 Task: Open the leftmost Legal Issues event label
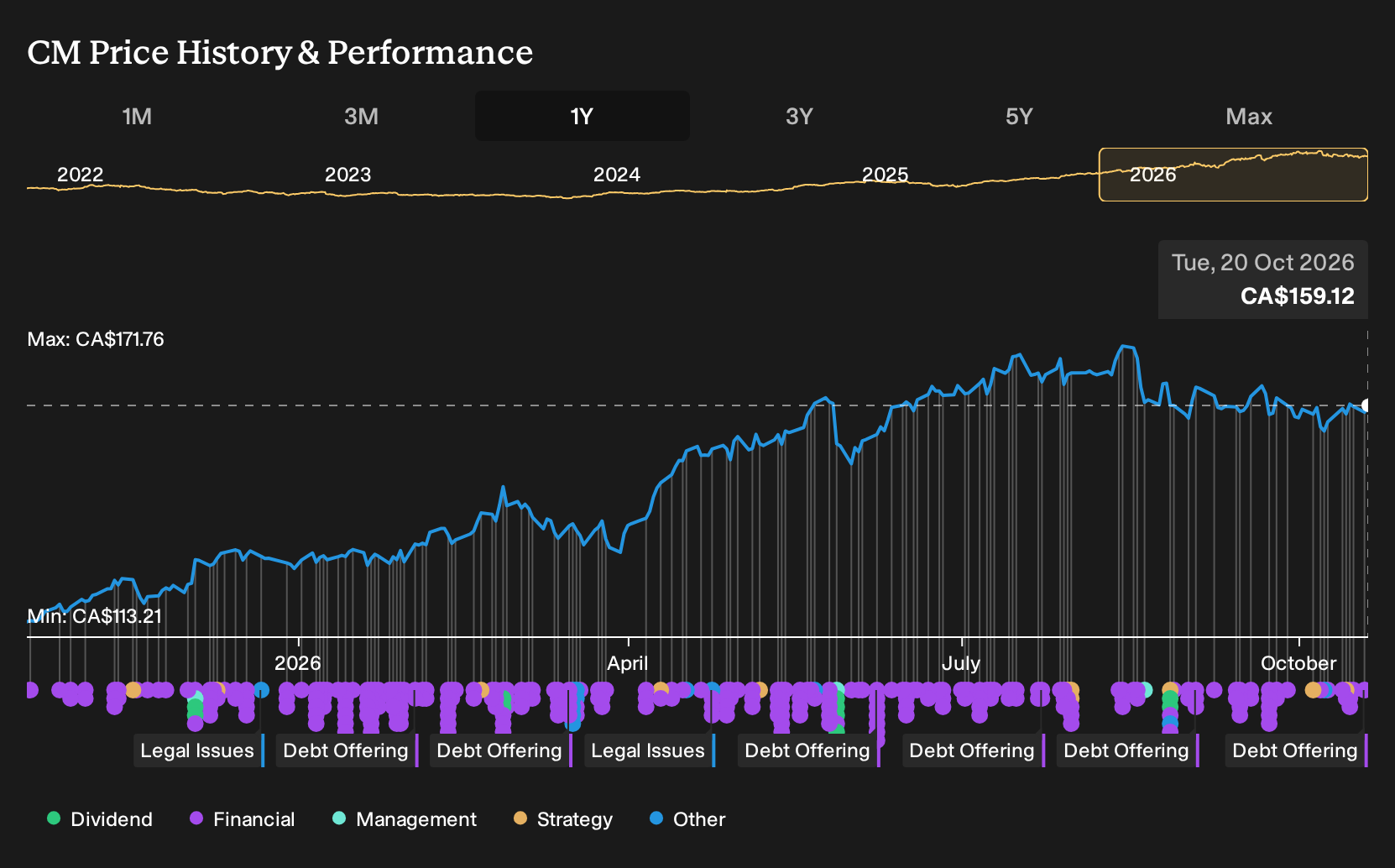point(198,750)
